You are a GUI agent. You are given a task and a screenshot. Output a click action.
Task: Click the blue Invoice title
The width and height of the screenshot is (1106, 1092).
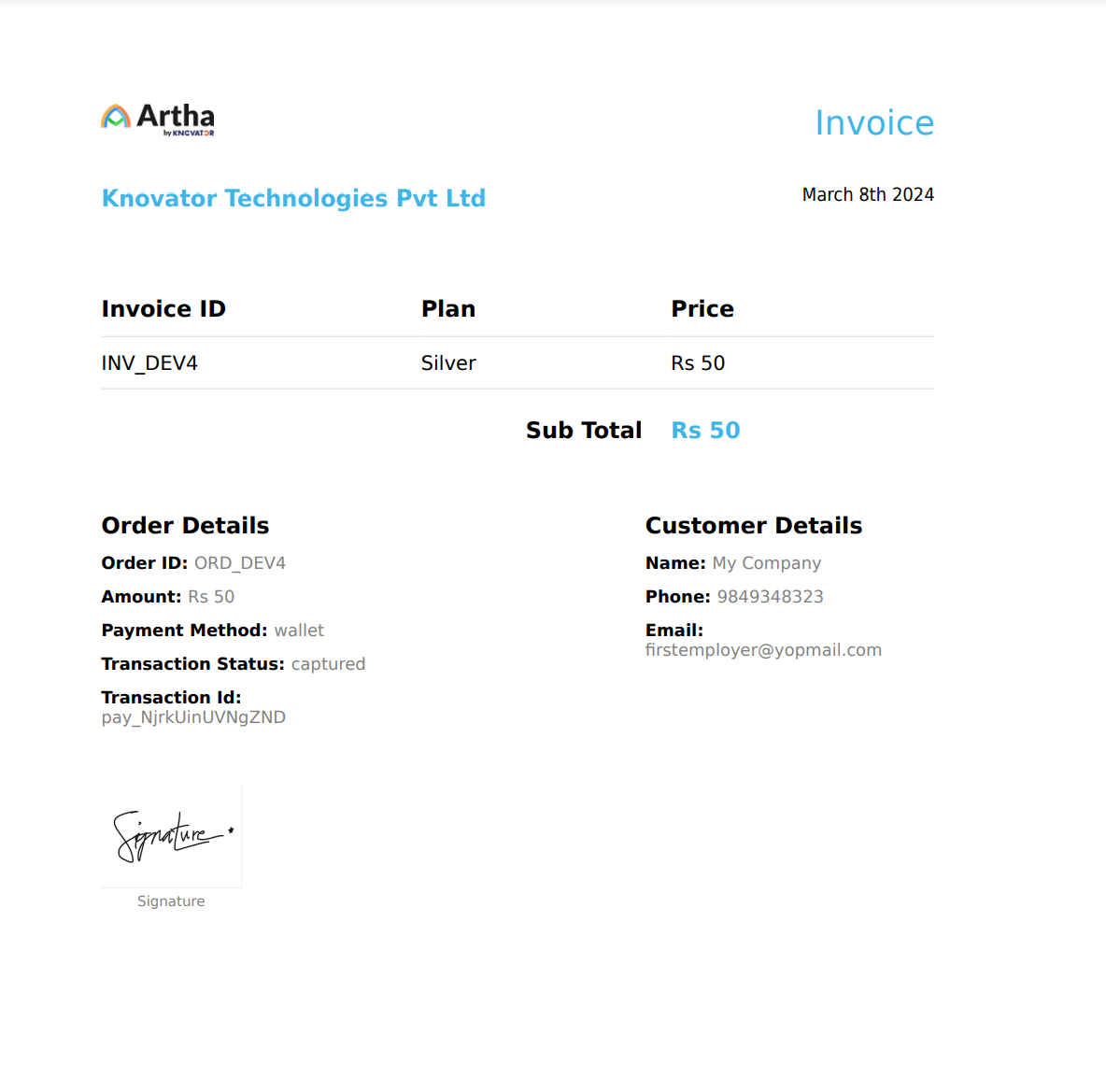[x=873, y=123]
